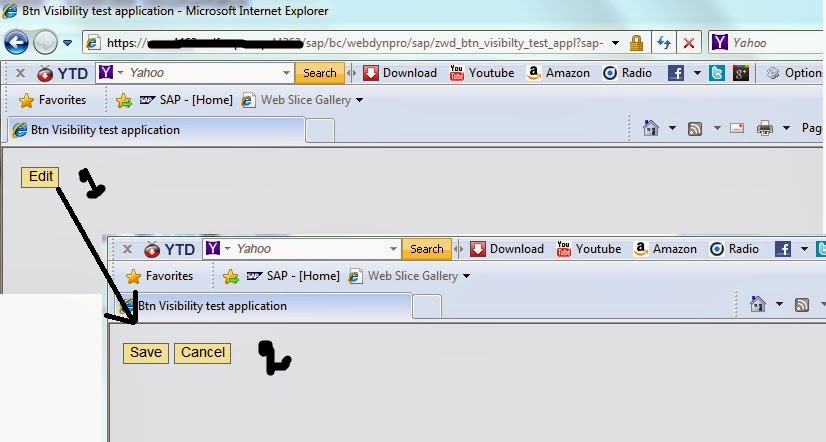This screenshot has height=442, width=826.
Task: Expand Home dropdown arrow in upper command bar
Action: [x=672, y=128]
